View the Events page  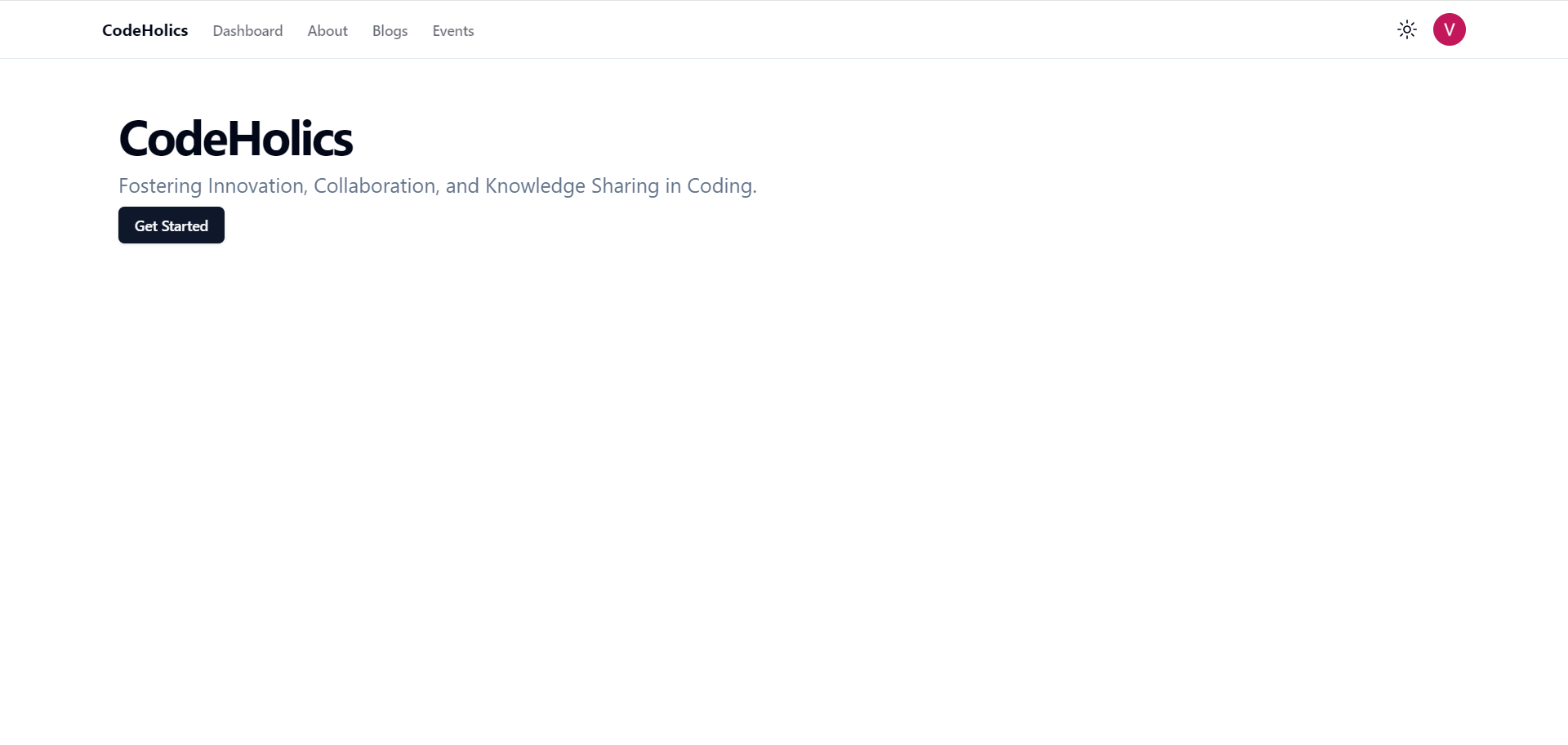point(453,31)
